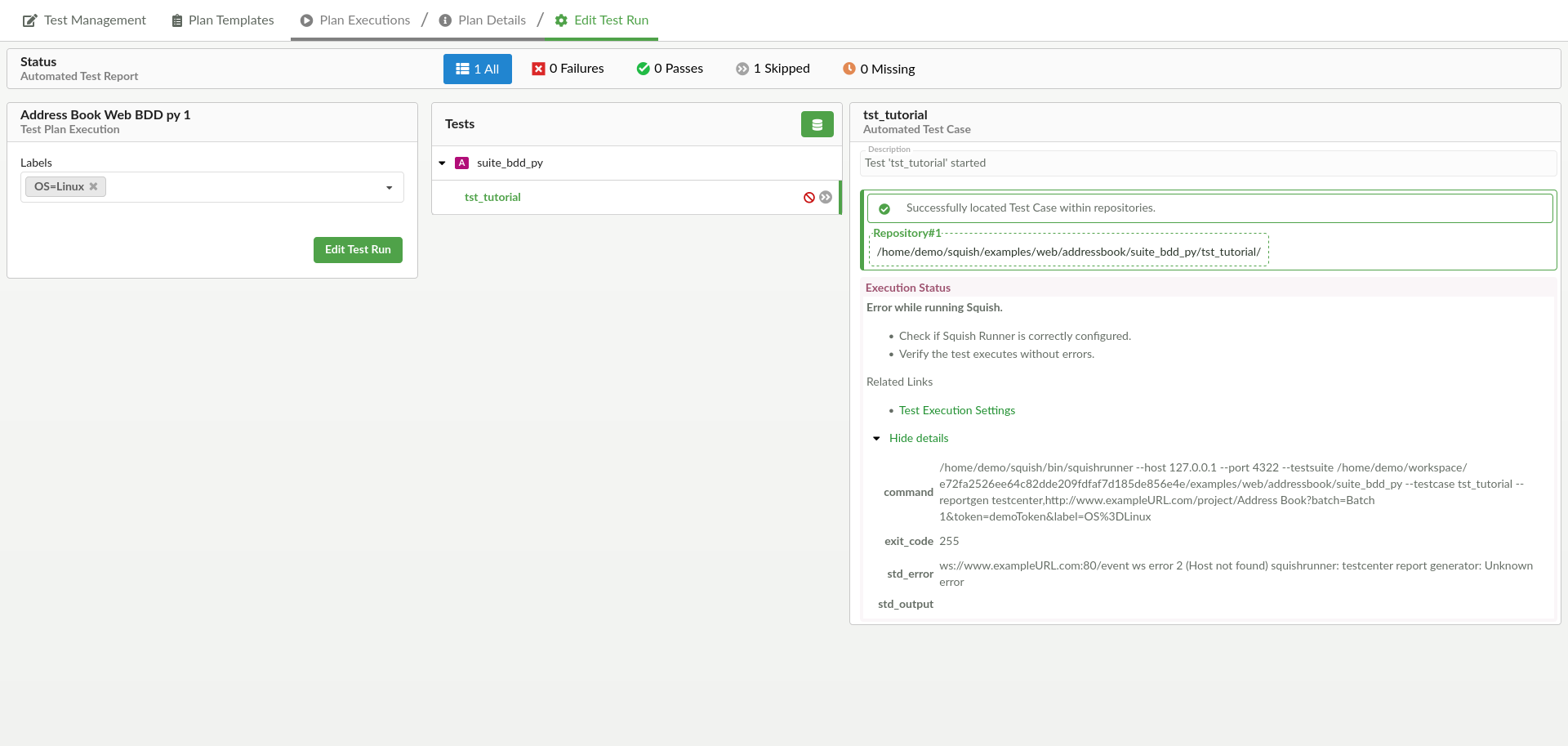The width and height of the screenshot is (1568, 746).
Task: Filter tests by 0 Missing
Action: (x=879, y=69)
